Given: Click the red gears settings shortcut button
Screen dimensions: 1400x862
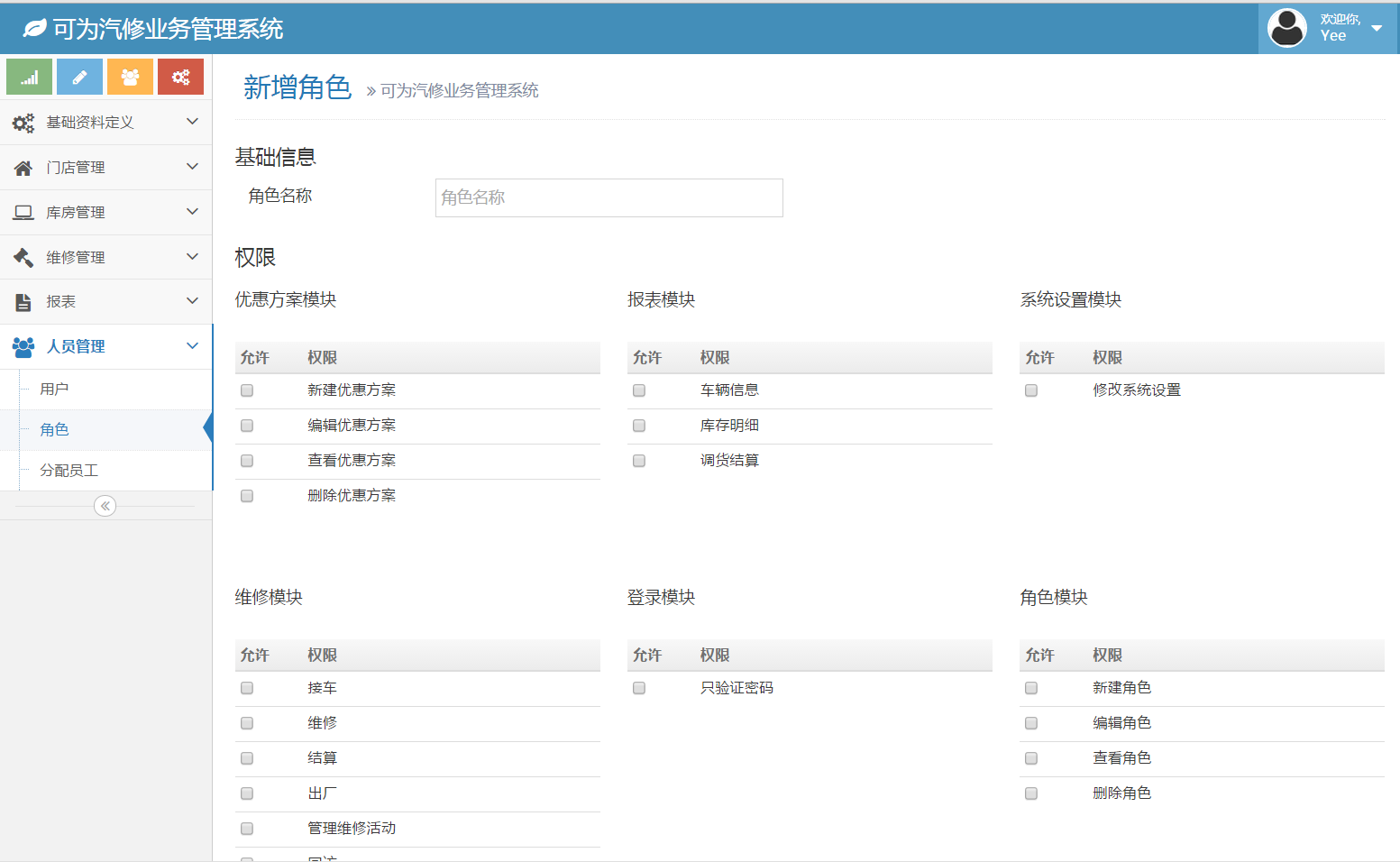Looking at the screenshot, I should pyautogui.click(x=180, y=77).
